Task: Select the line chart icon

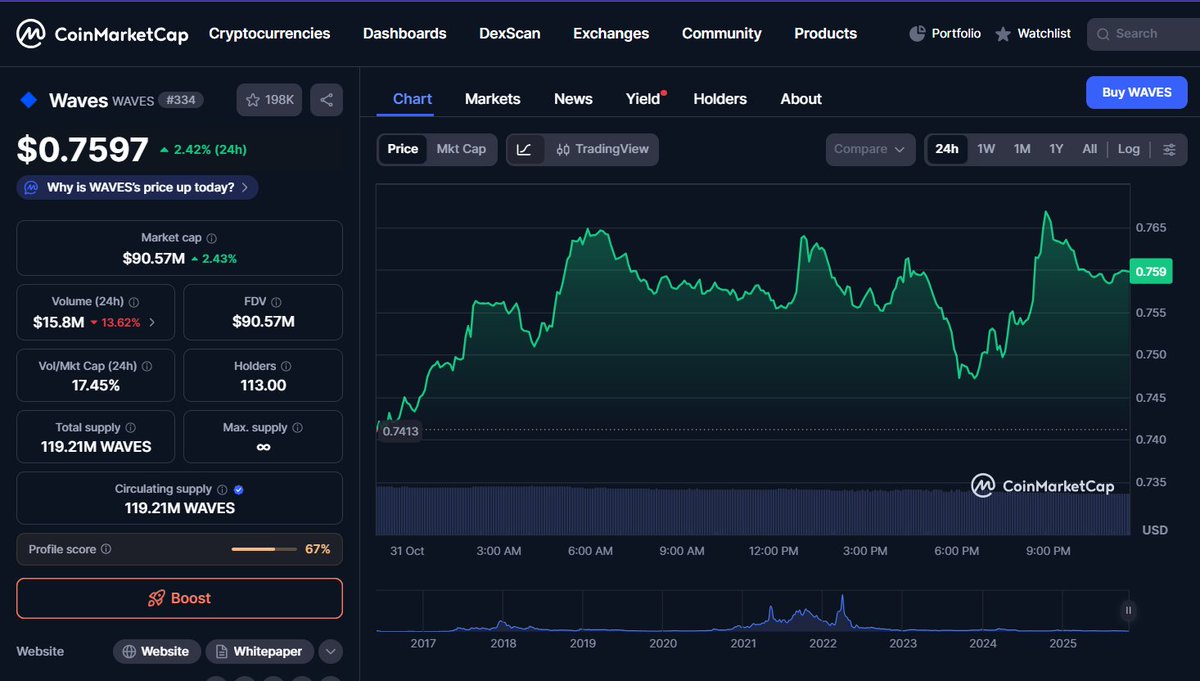Action: pyautogui.click(x=525, y=149)
